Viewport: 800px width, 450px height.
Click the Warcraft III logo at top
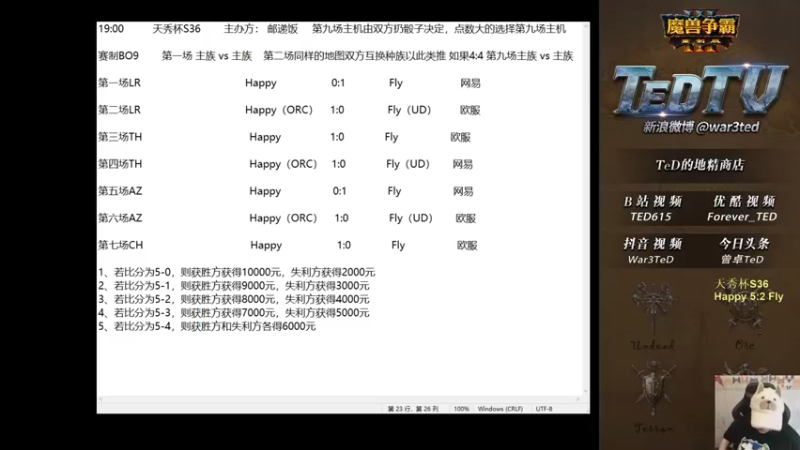click(x=699, y=32)
